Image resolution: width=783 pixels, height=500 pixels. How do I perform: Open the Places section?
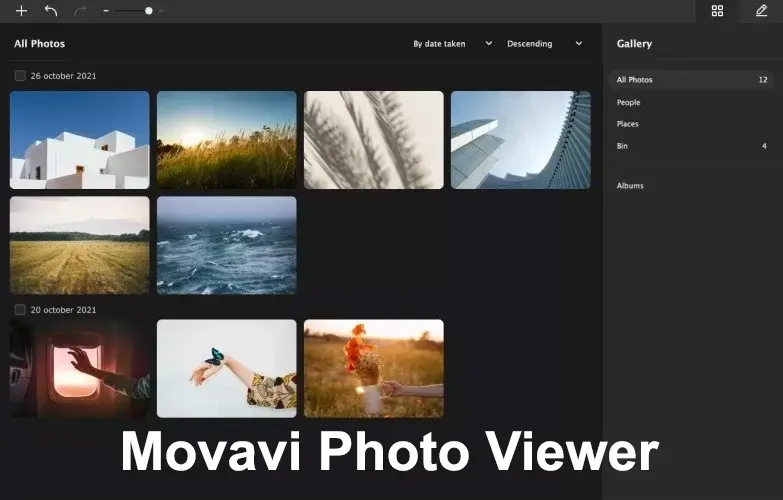(x=627, y=124)
